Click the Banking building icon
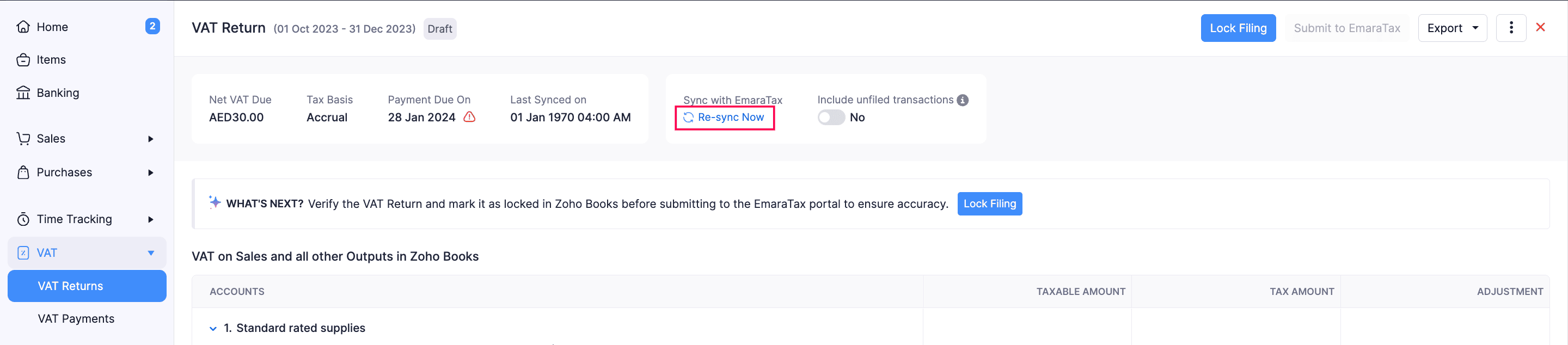The height and width of the screenshot is (345, 1568). 23,93
